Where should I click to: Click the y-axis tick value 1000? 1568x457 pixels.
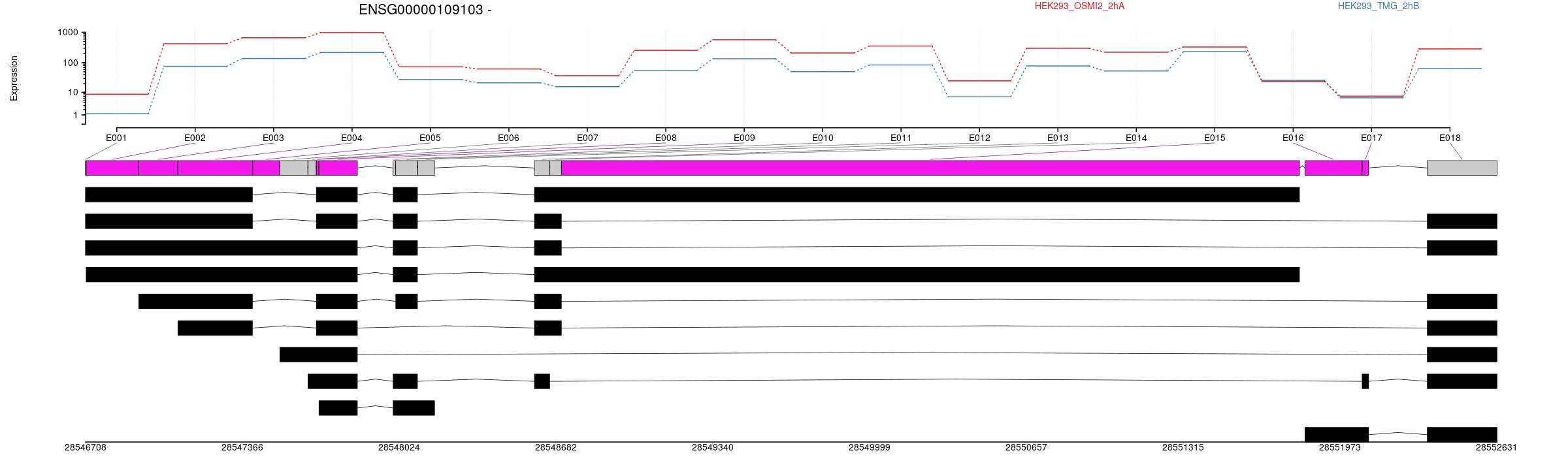pyautogui.click(x=67, y=33)
